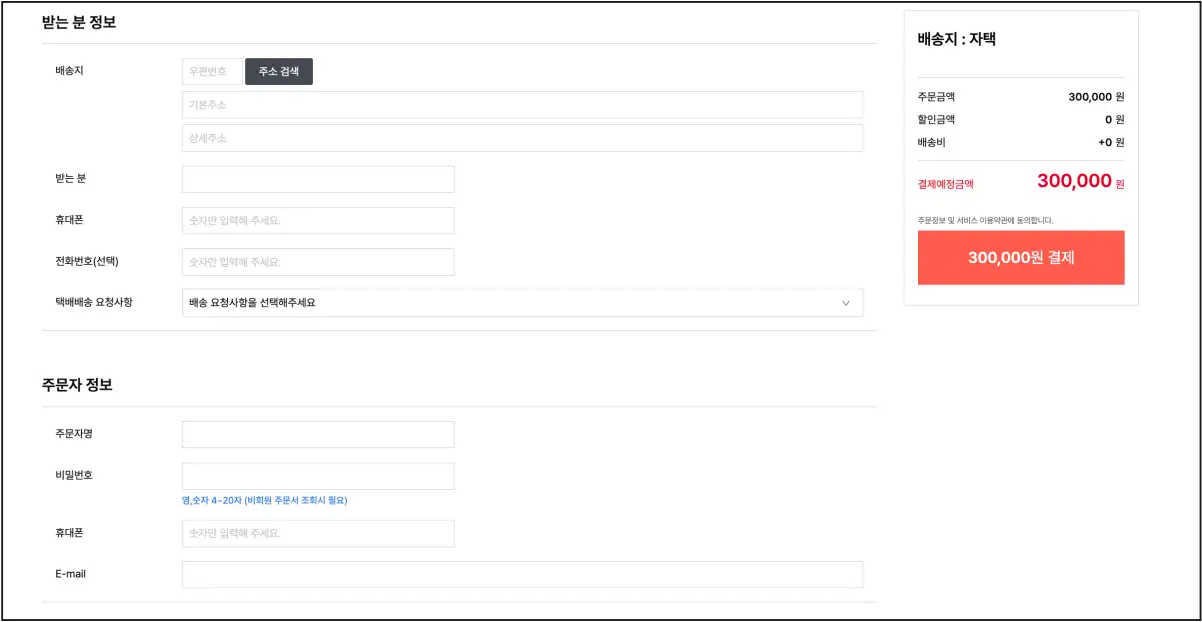The image size is (1202, 622).
Task: Focus the 우편번호 postal code field
Action: tap(212, 72)
